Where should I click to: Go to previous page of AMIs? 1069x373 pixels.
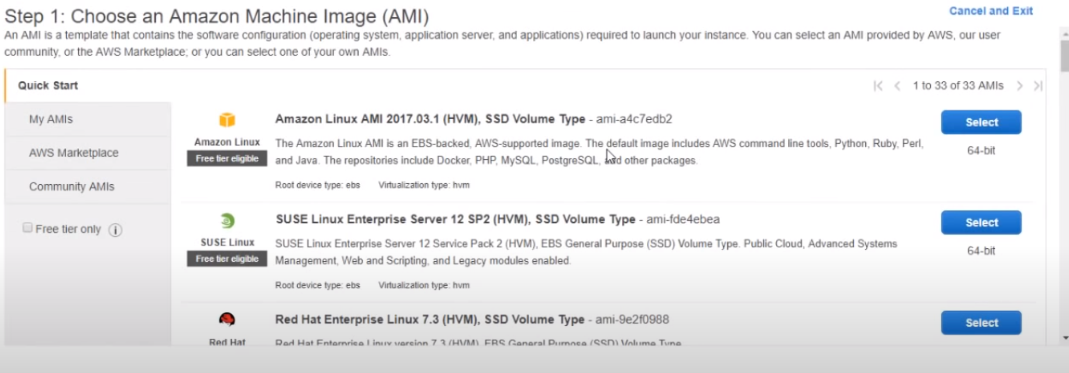pyautogui.click(x=897, y=86)
